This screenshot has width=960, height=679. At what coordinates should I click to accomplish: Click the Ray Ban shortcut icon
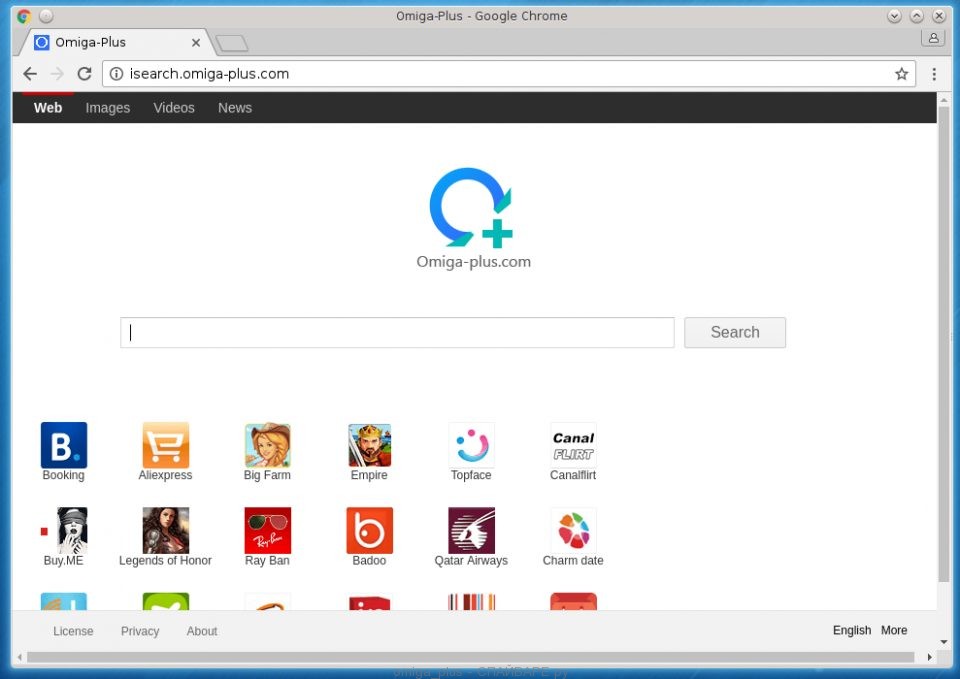(x=267, y=531)
